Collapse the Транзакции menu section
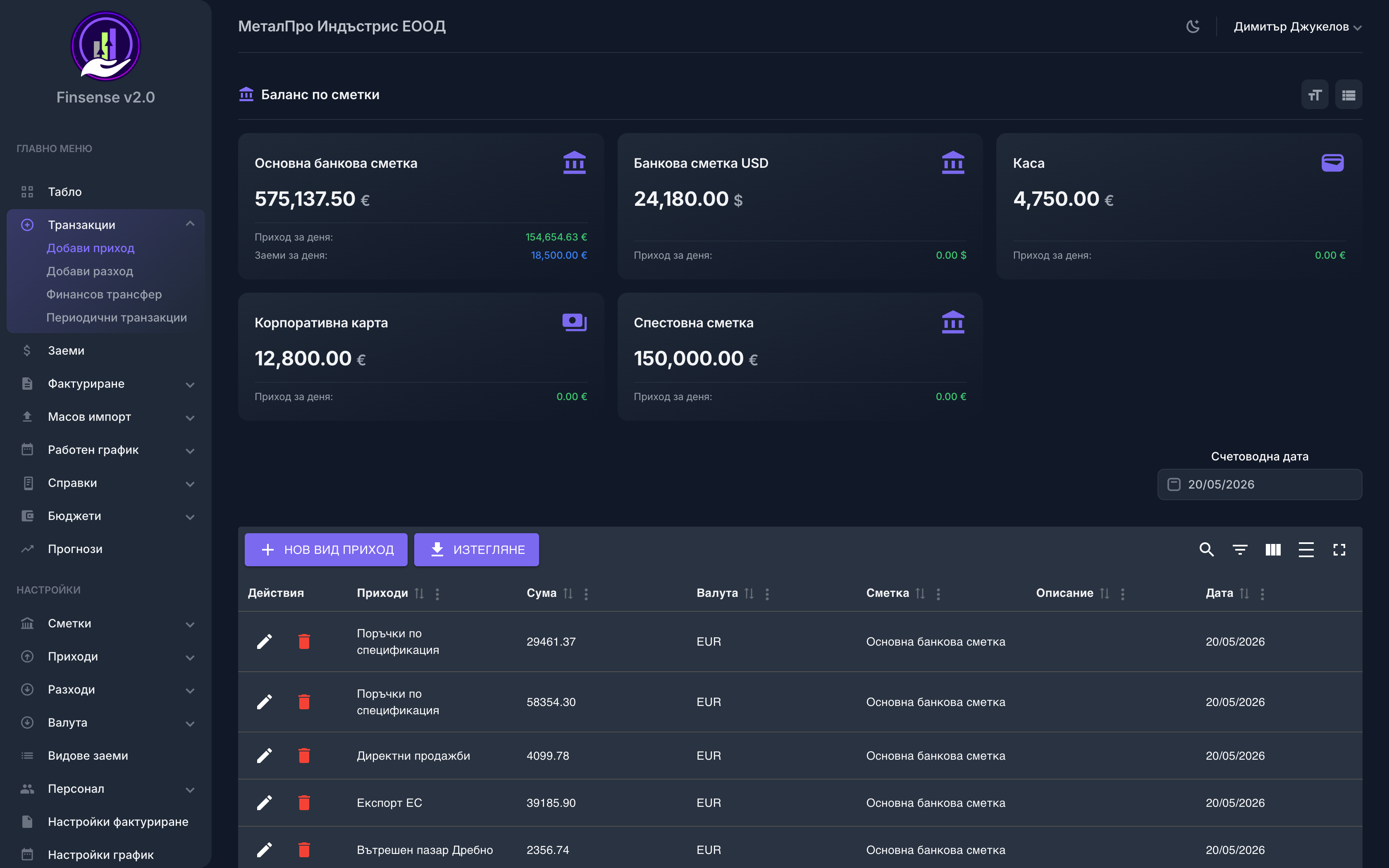This screenshot has height=868, width=1389. [x=105, y=224]
